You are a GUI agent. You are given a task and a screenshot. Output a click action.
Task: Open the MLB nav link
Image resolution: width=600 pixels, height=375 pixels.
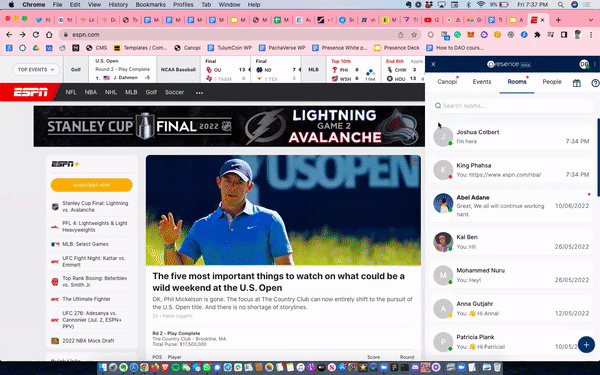[131, 92]
